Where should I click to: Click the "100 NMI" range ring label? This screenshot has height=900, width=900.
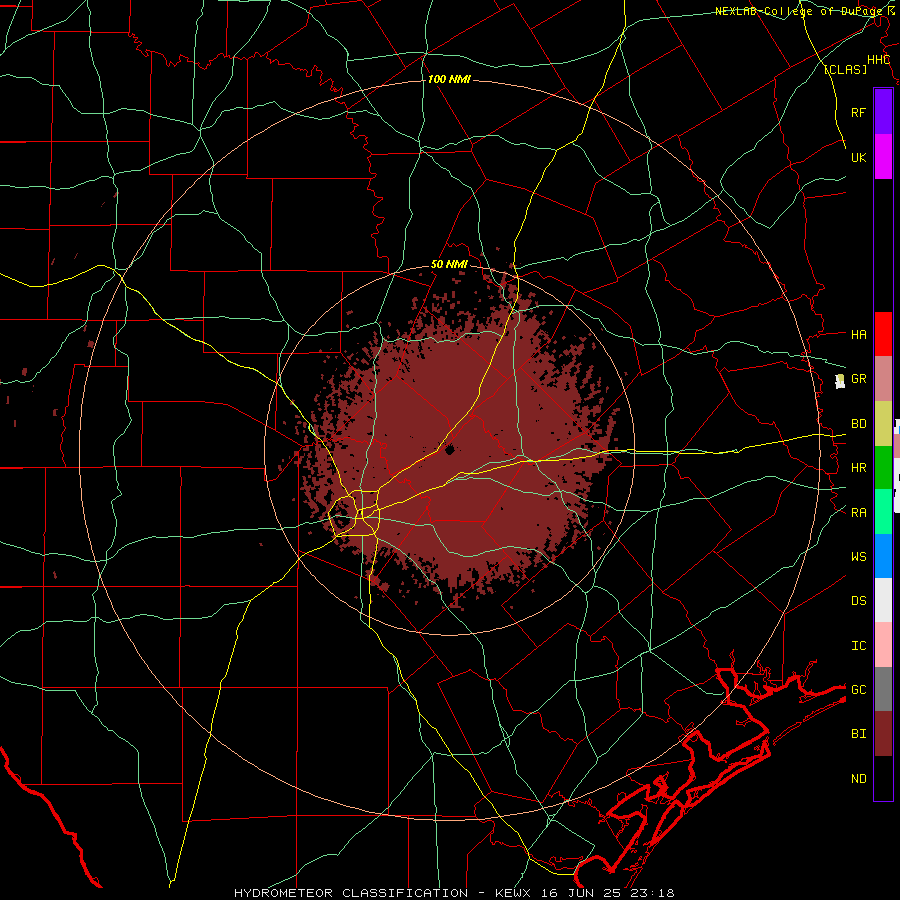[x=449, y=79]
